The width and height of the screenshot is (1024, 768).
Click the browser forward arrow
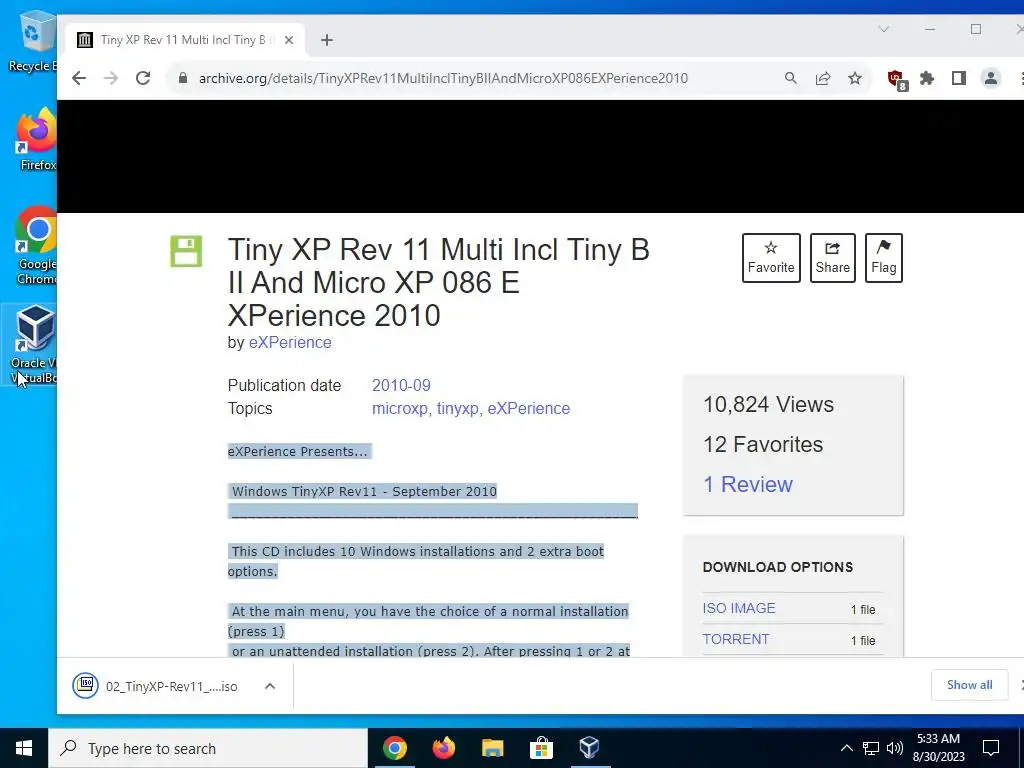[111, 78]
